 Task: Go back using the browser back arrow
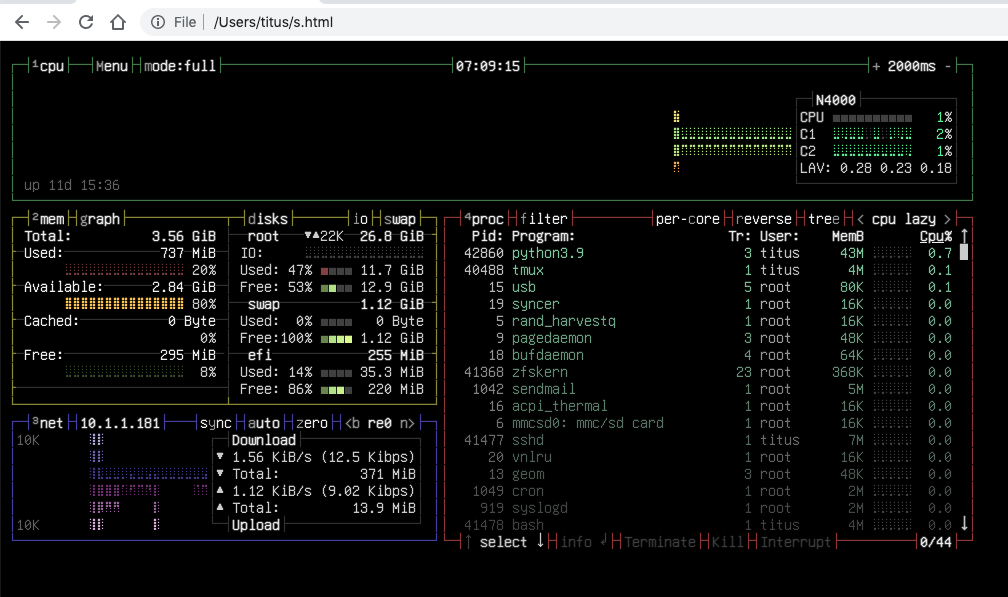point(22,21)
